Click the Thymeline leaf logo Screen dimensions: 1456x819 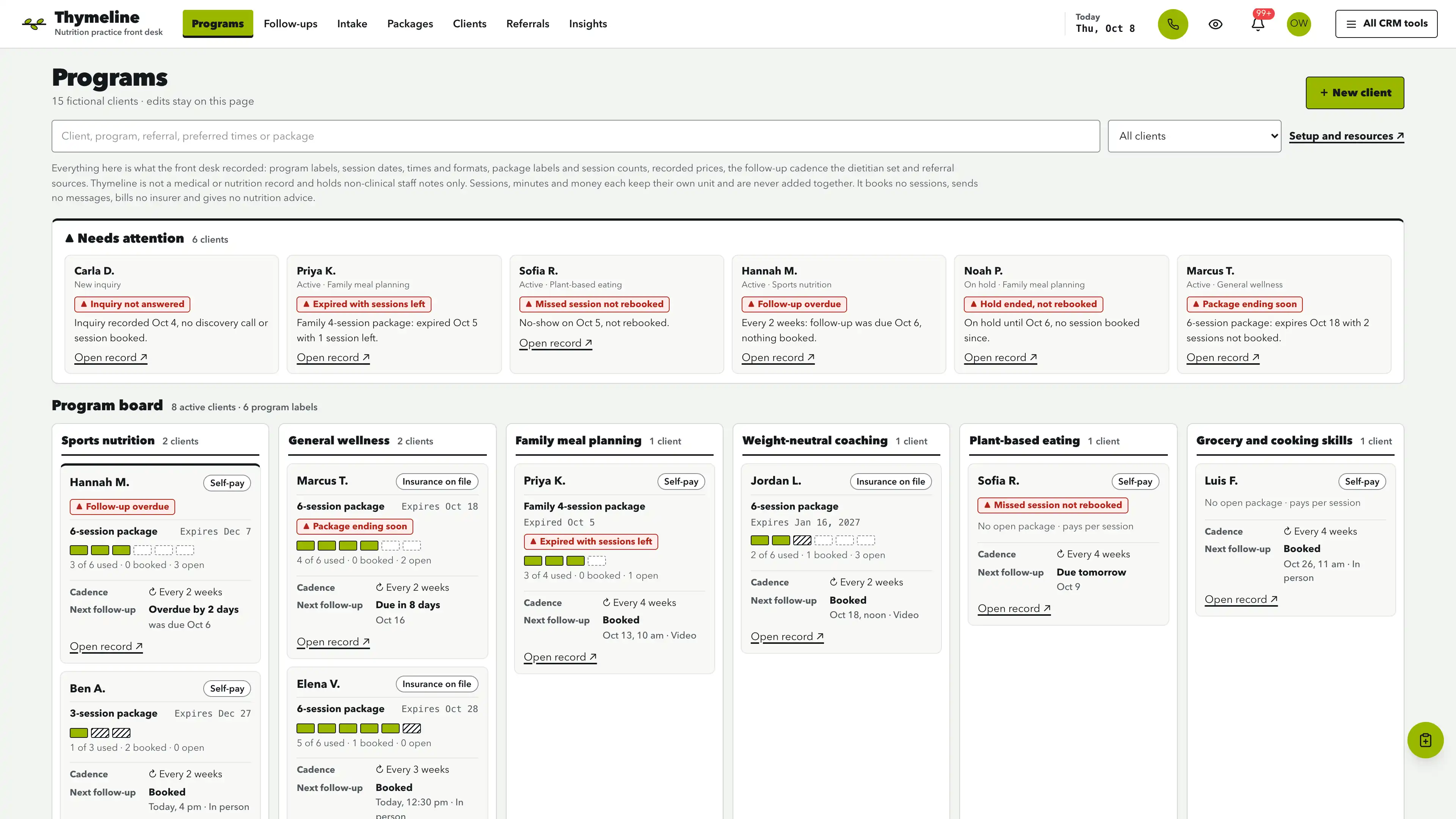click(34, 24)
